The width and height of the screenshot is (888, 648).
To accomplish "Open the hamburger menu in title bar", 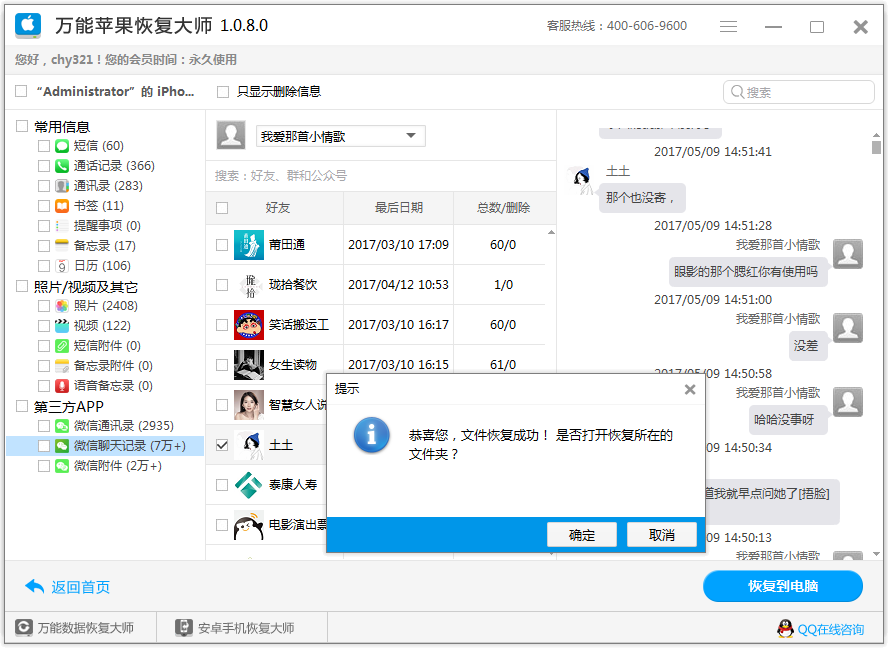I will [x=728, y=27].
